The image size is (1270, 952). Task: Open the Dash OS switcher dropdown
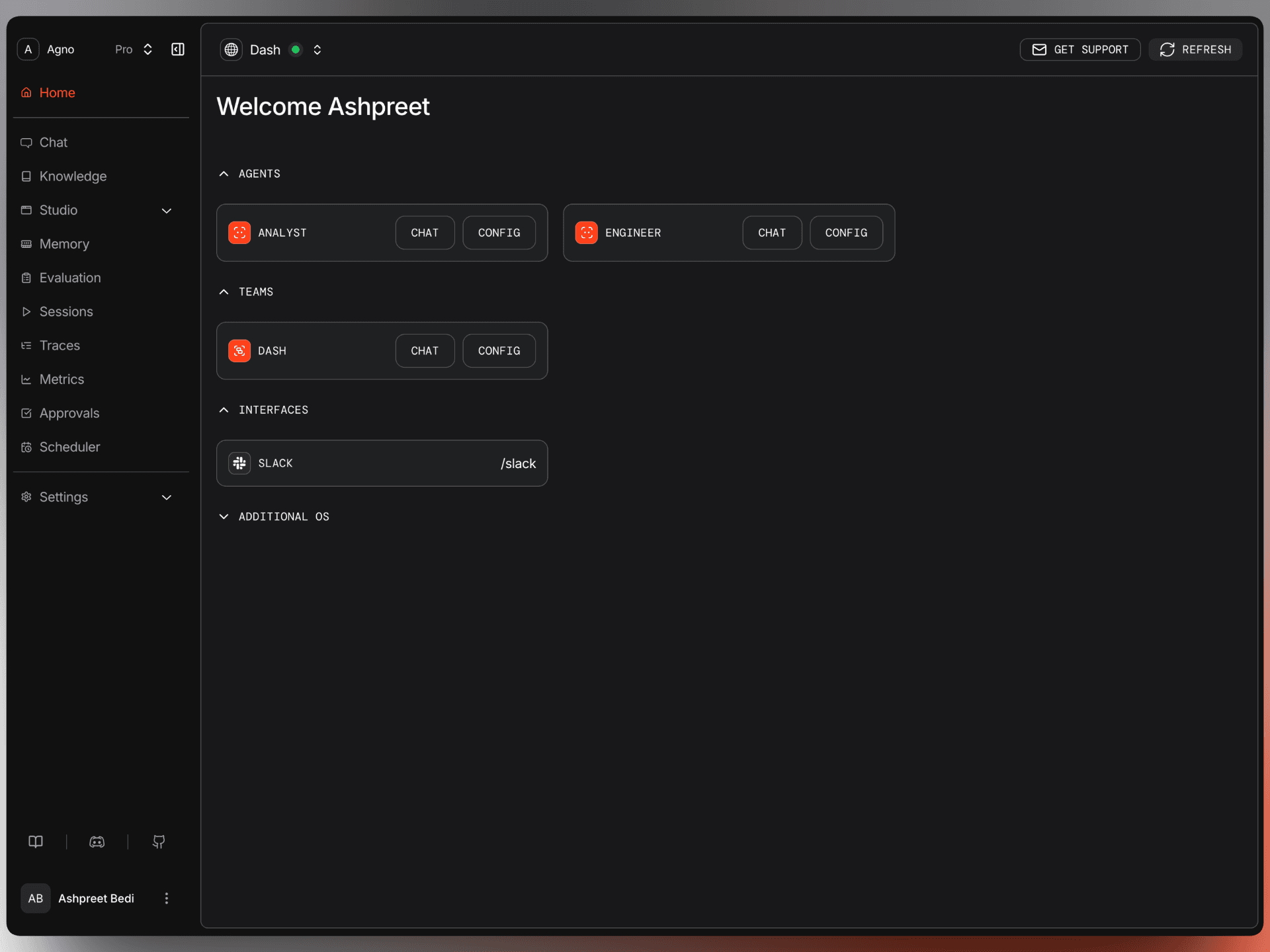(x=317, y=50)
